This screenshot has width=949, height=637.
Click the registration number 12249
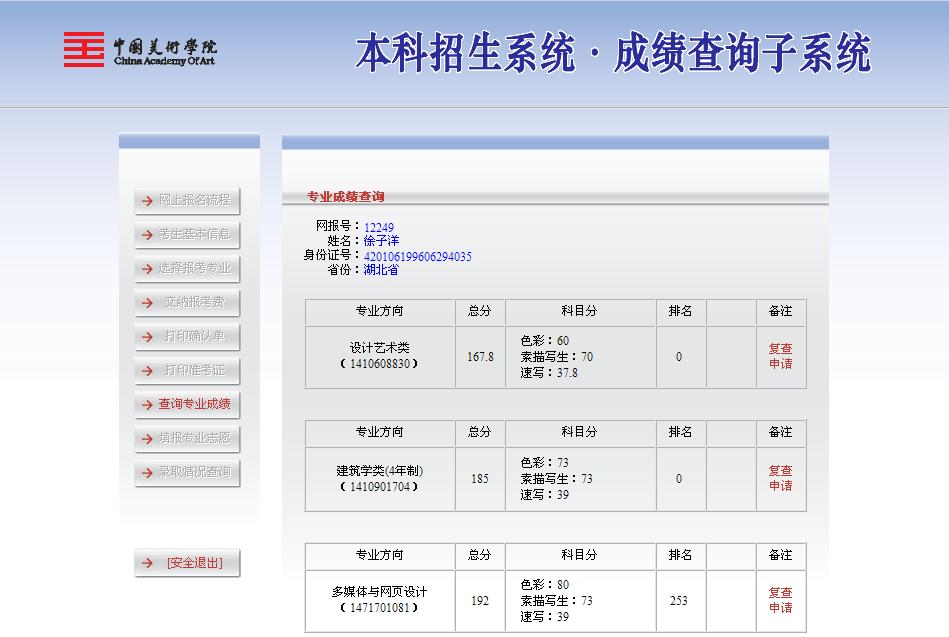[379, 227]
